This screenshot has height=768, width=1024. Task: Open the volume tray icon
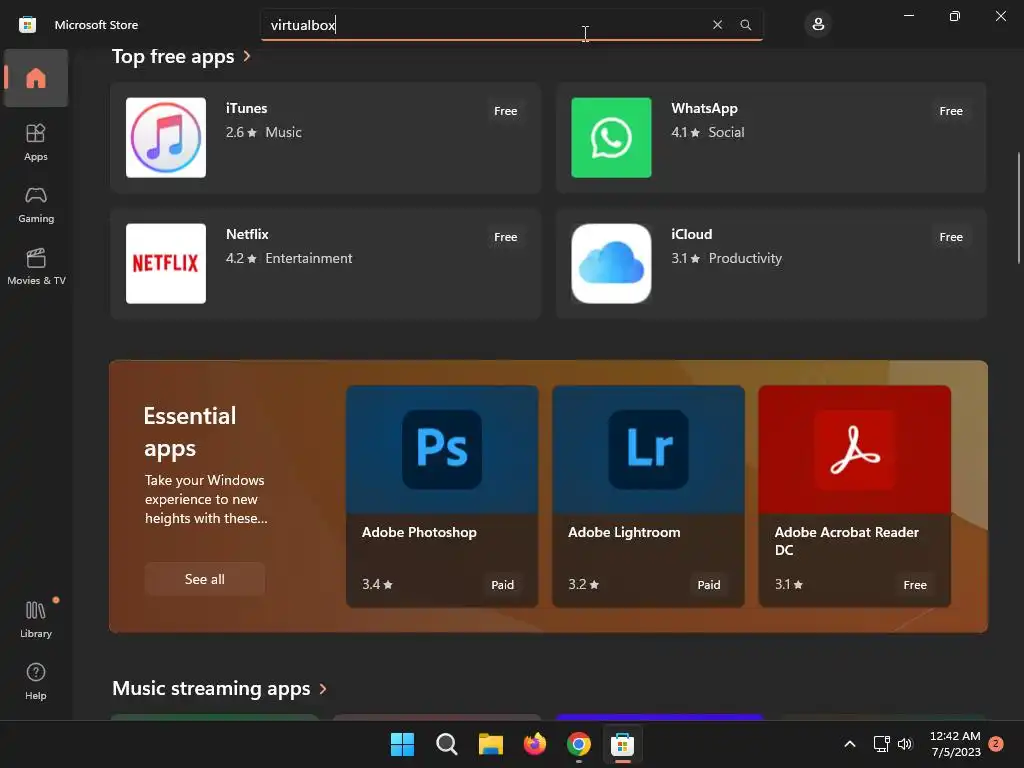point(904,744)
